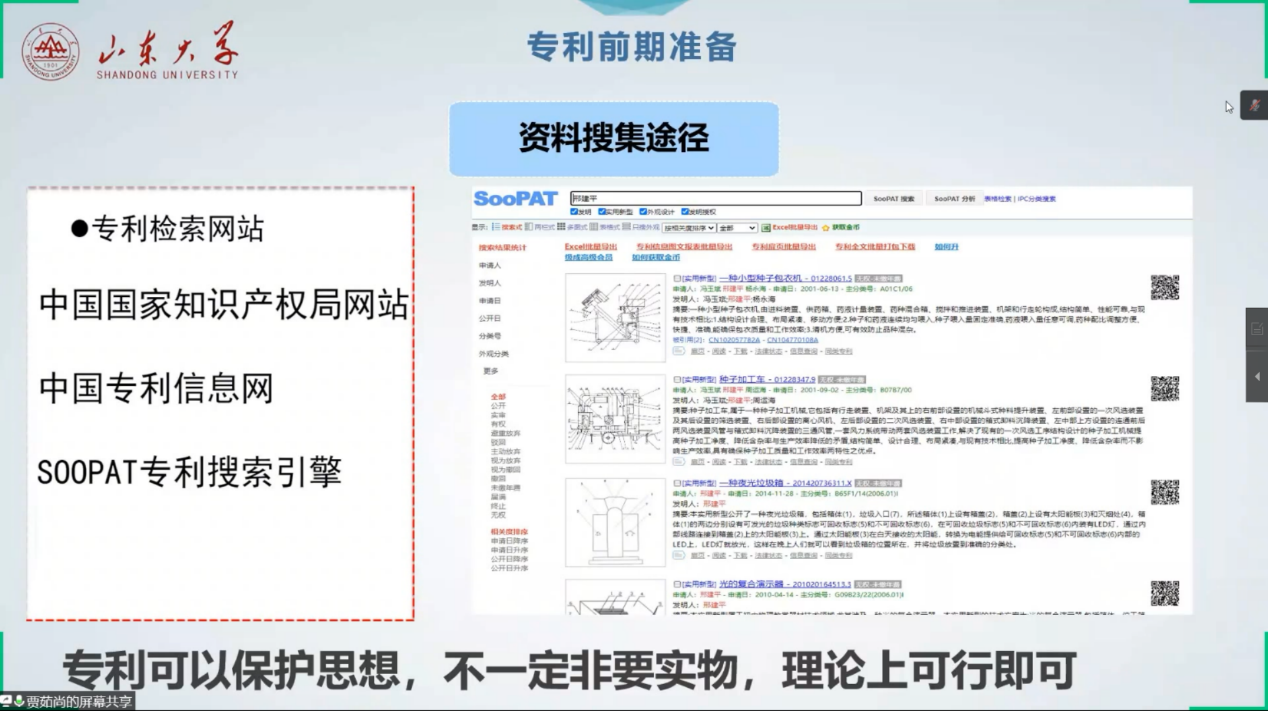Check the box for 一种小型种子包衣机

tap(677, 279)
